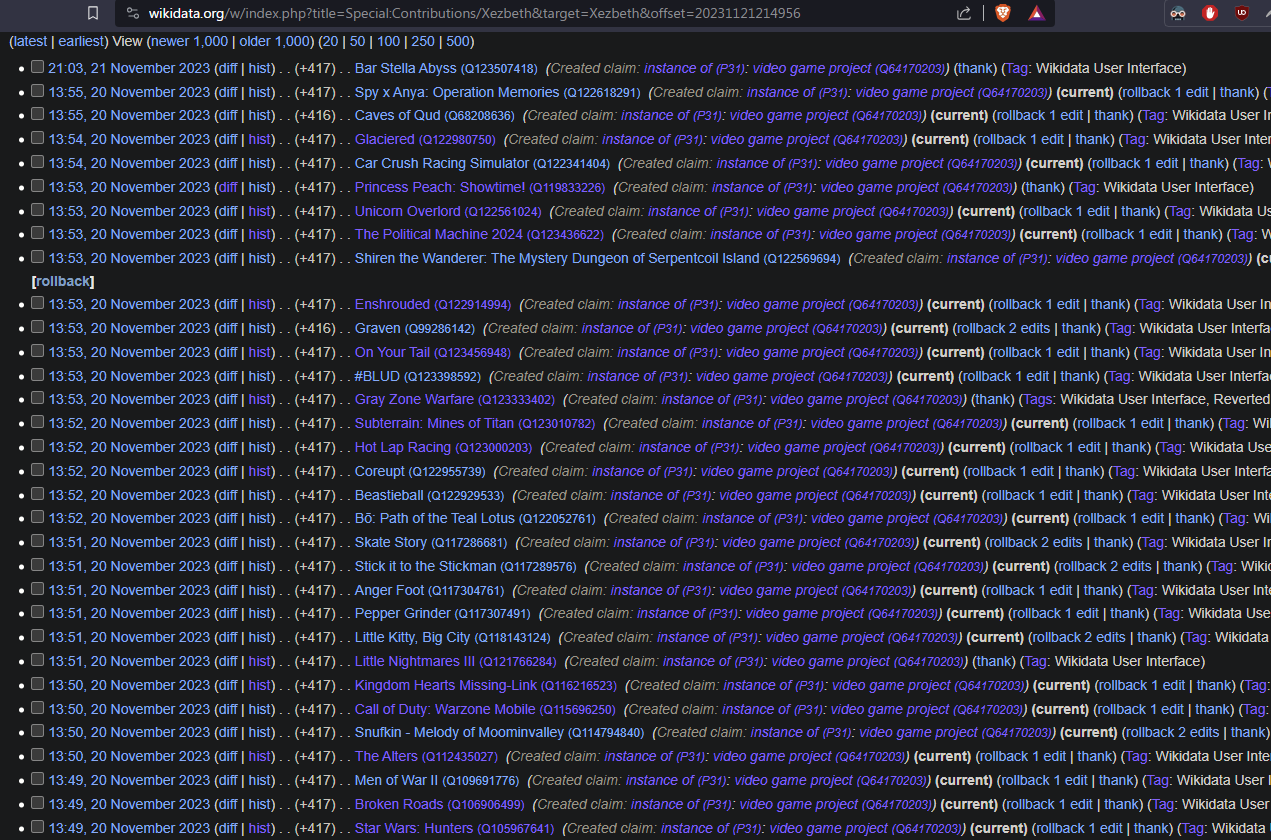Open the Brave Shields lion icon

pos(1003,13)
